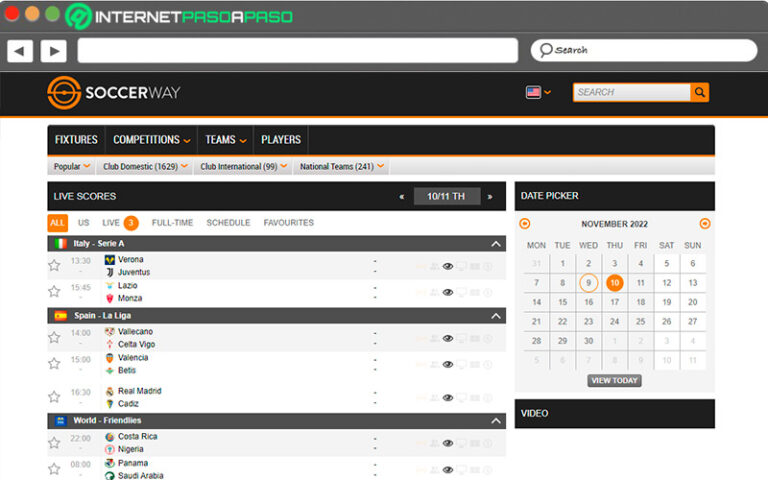Image resolution: width=768 pixels, height=480 pixels.
Task: Expand the Competitions dropdown menu
Action: pyautogui.click(x=151, y=140)
